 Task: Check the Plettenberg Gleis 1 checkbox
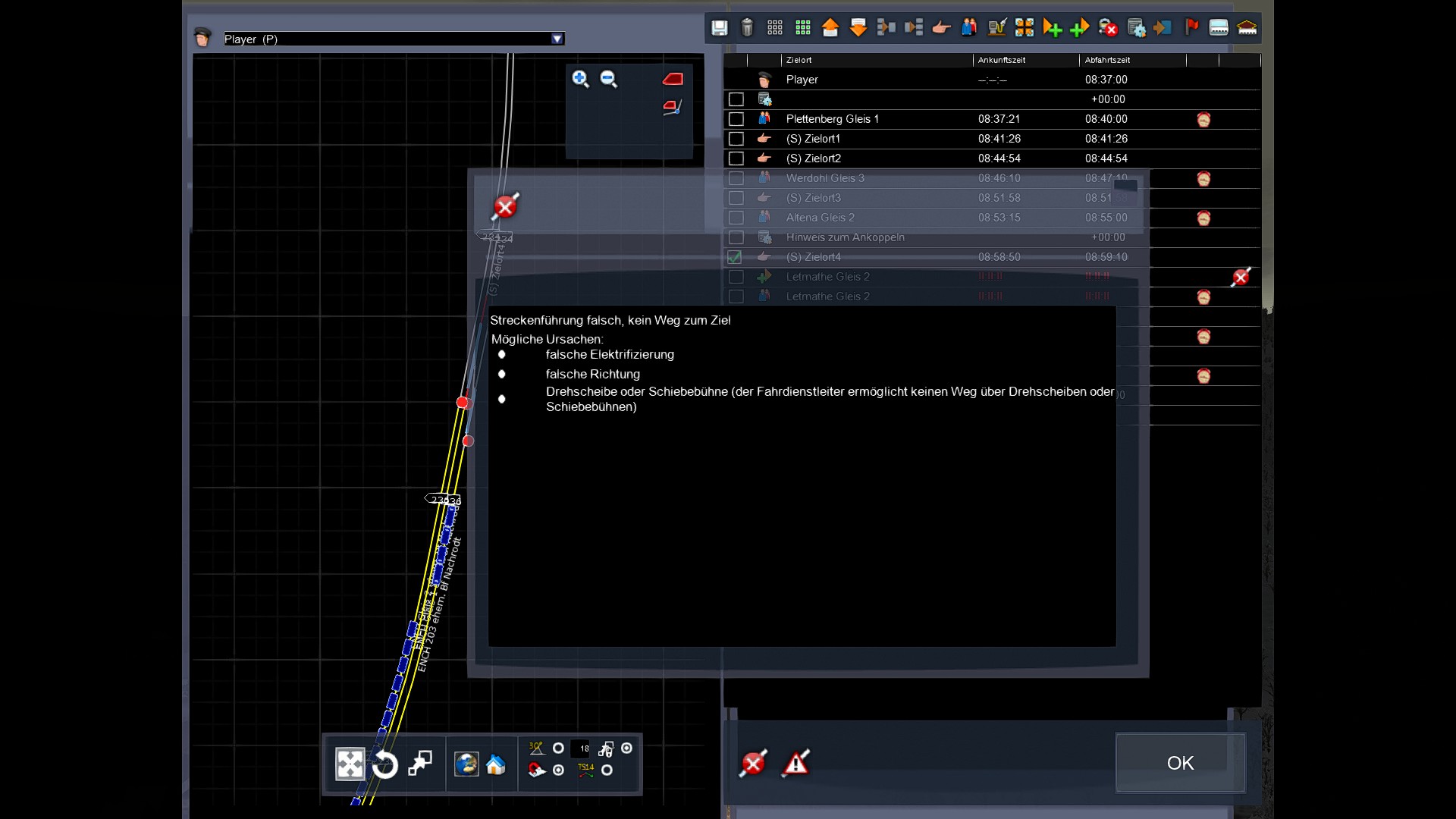click(736, 119)
